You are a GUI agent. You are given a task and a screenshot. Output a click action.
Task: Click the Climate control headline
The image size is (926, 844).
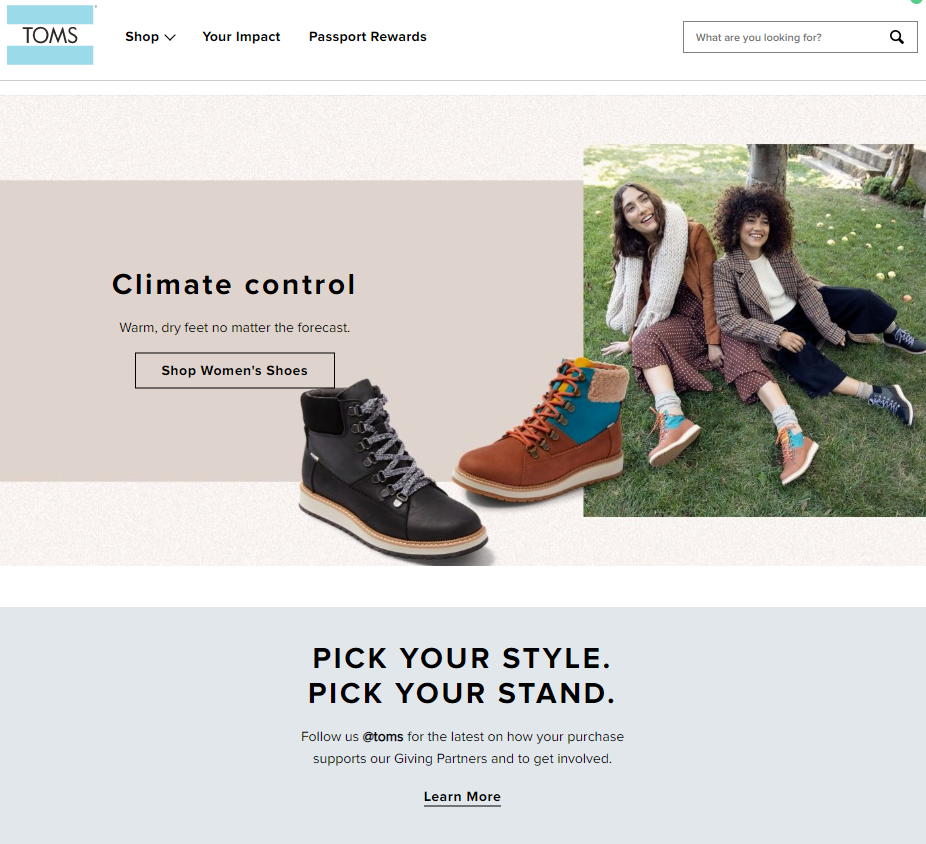234,284
